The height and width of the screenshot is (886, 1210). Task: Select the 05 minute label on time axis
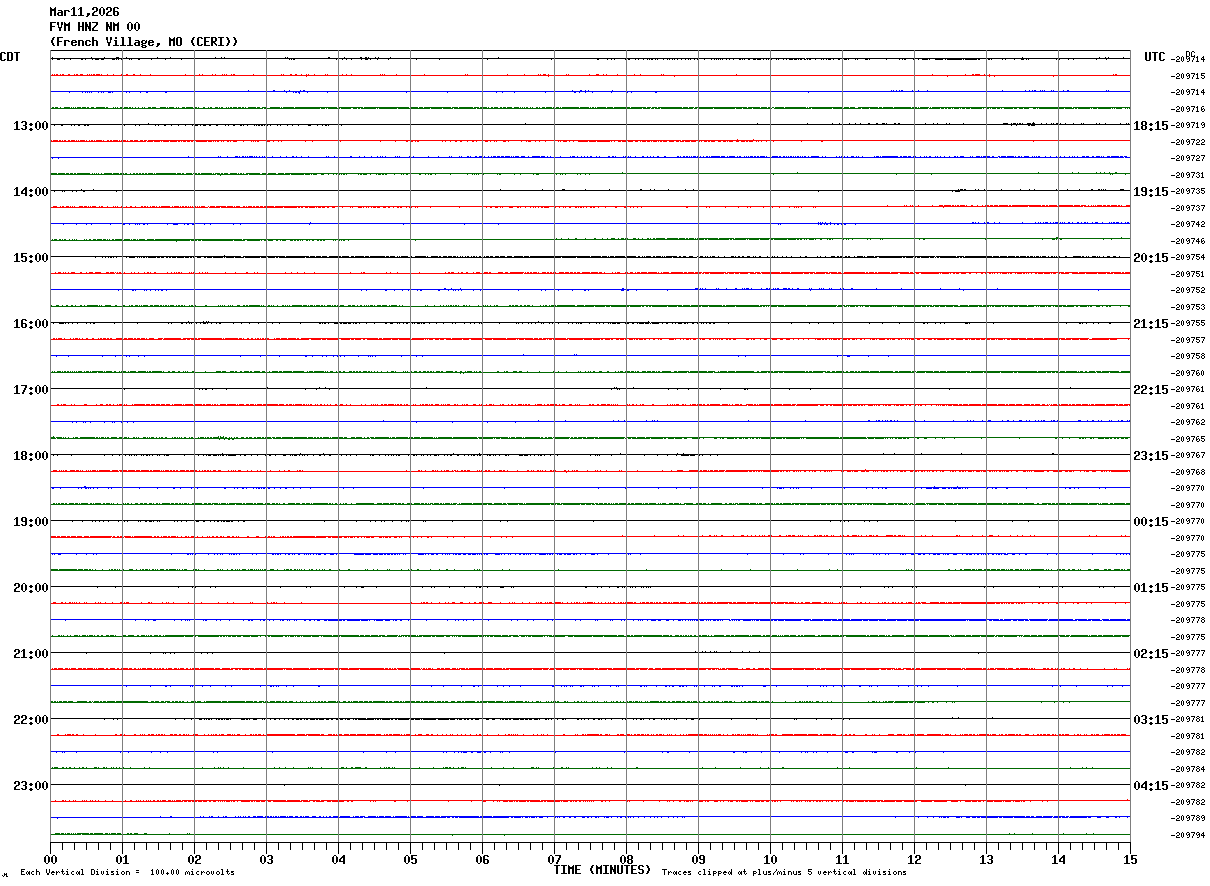click(x=410, y=859)
